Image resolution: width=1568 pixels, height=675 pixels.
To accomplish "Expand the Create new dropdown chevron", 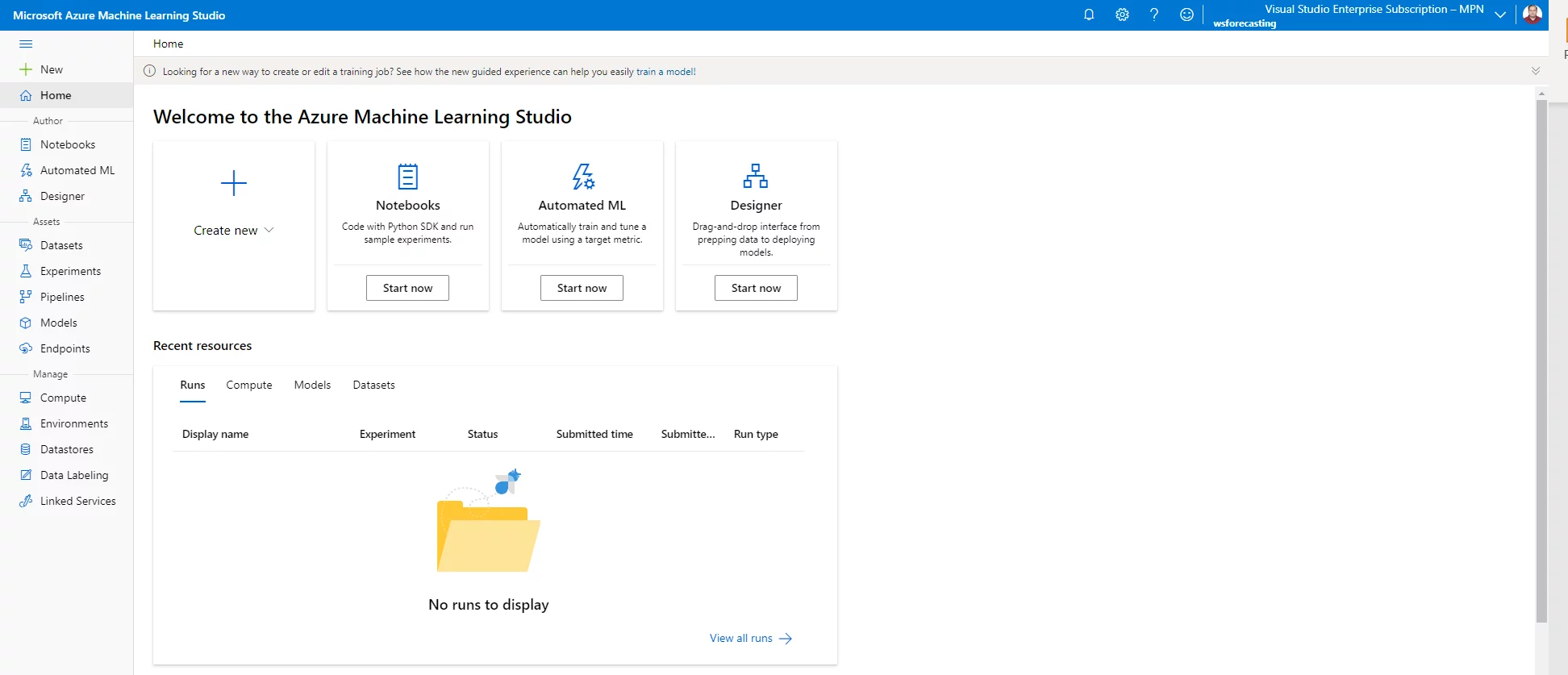I will click(x=269, y=230).
